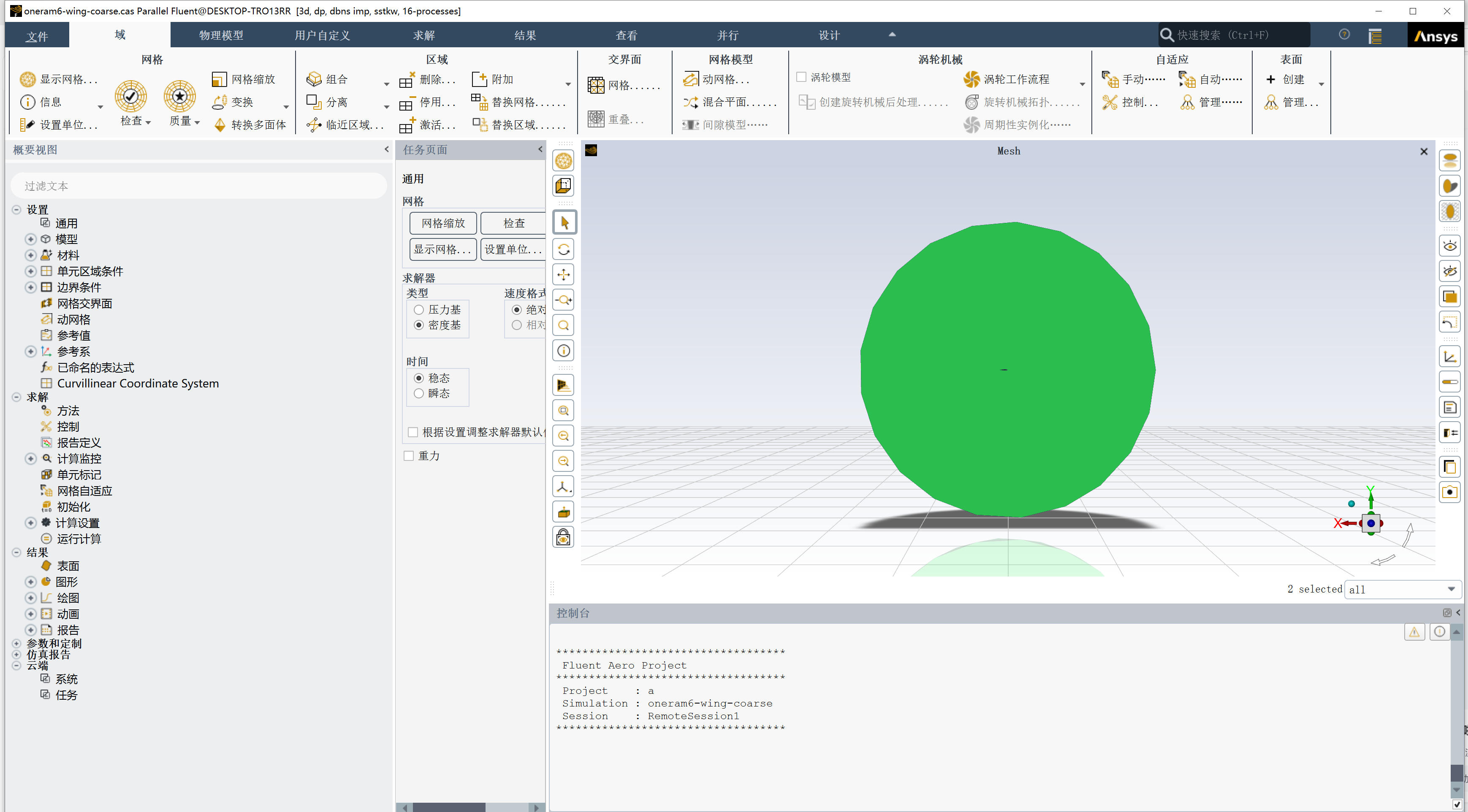The width and height of the screenshot is (1468, 812).
Task: Click the mouse pointer select tool
Action: (564, 222)
